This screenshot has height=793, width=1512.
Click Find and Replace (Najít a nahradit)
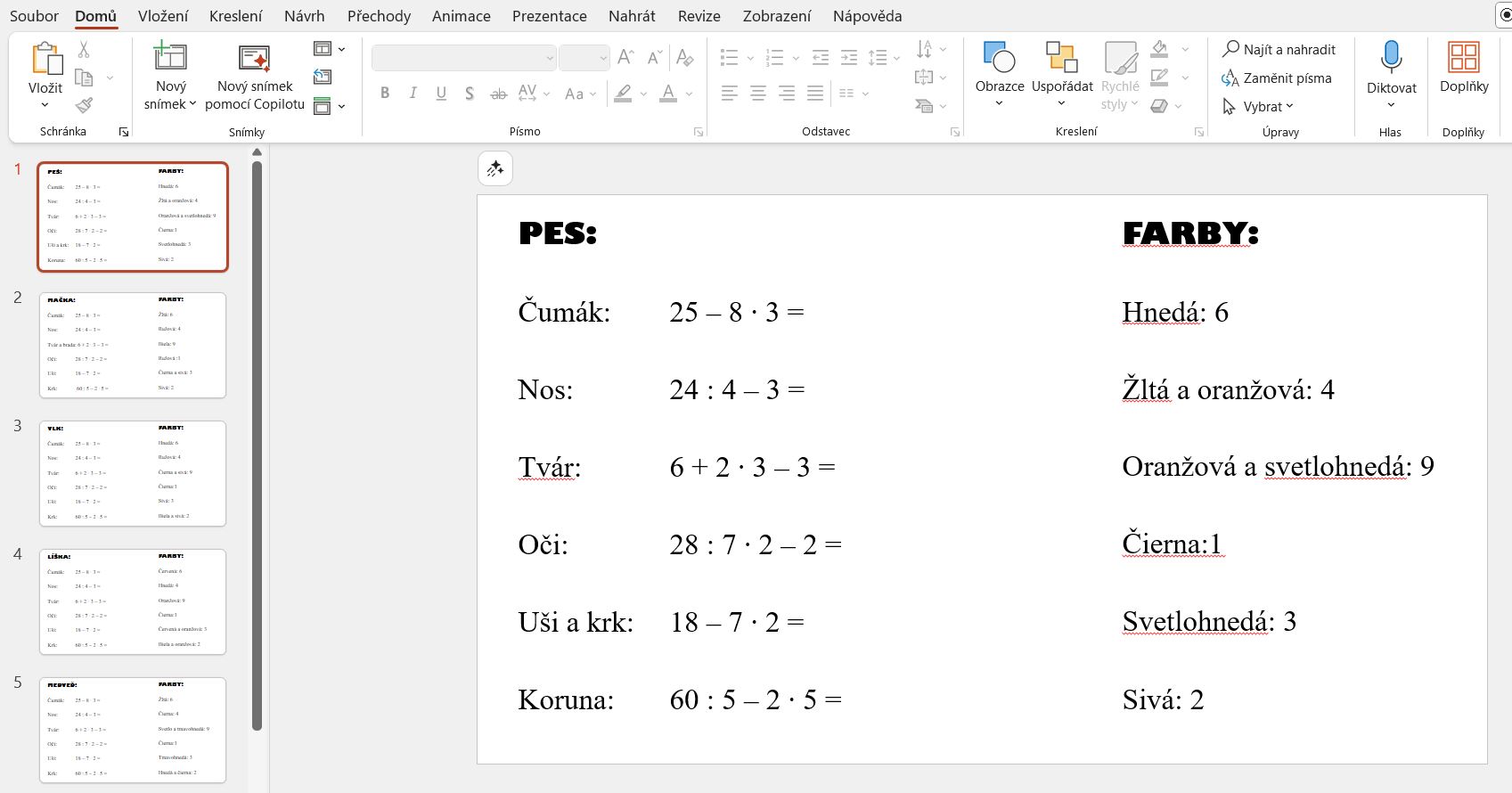1279,49
